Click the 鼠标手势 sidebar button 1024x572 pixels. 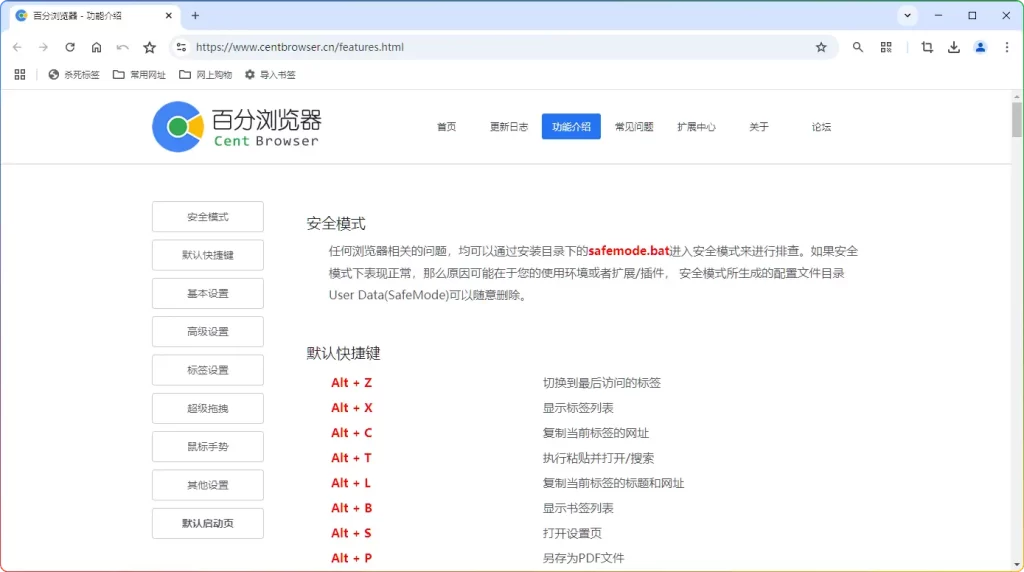pos(208,447)
